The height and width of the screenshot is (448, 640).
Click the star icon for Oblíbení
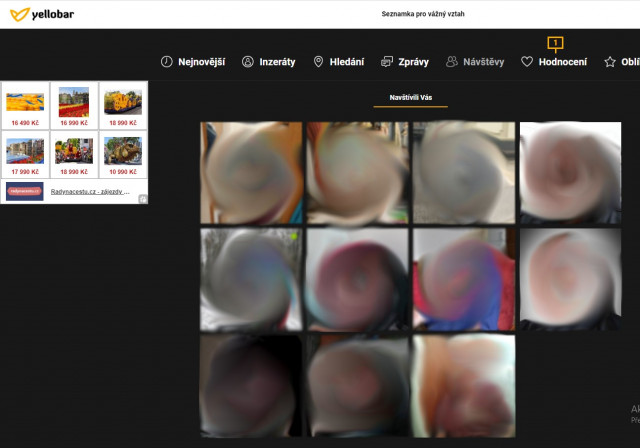point(610,62)
